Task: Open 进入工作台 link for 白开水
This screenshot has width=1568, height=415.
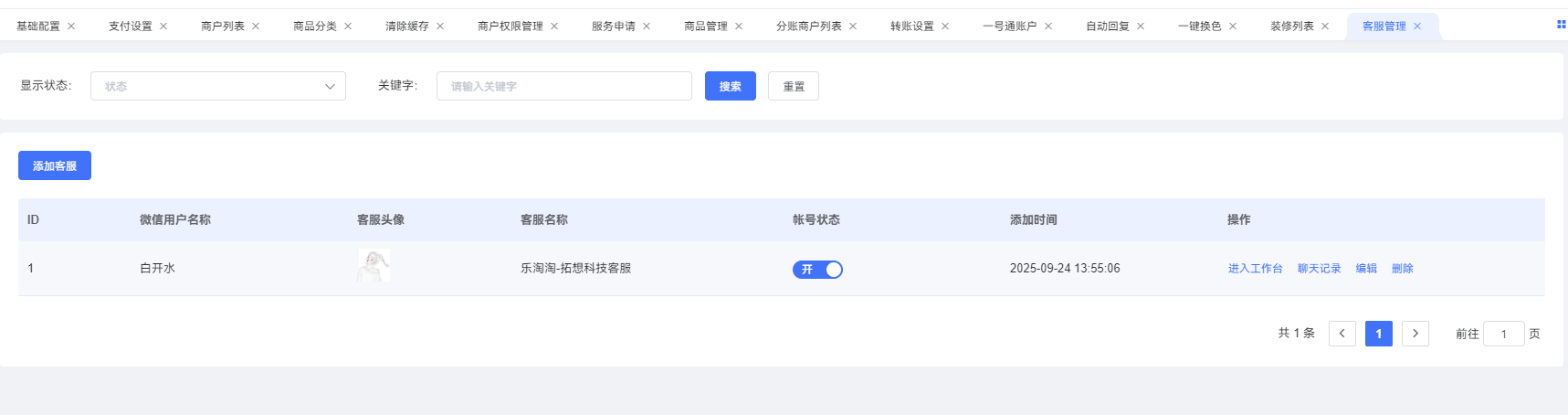Action: coord(1255,269)
